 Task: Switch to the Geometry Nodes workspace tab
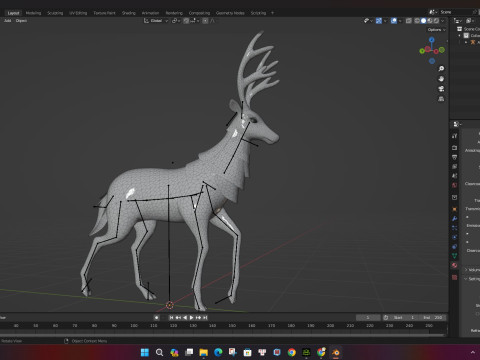pyautogui.click(x=230, y=13)
